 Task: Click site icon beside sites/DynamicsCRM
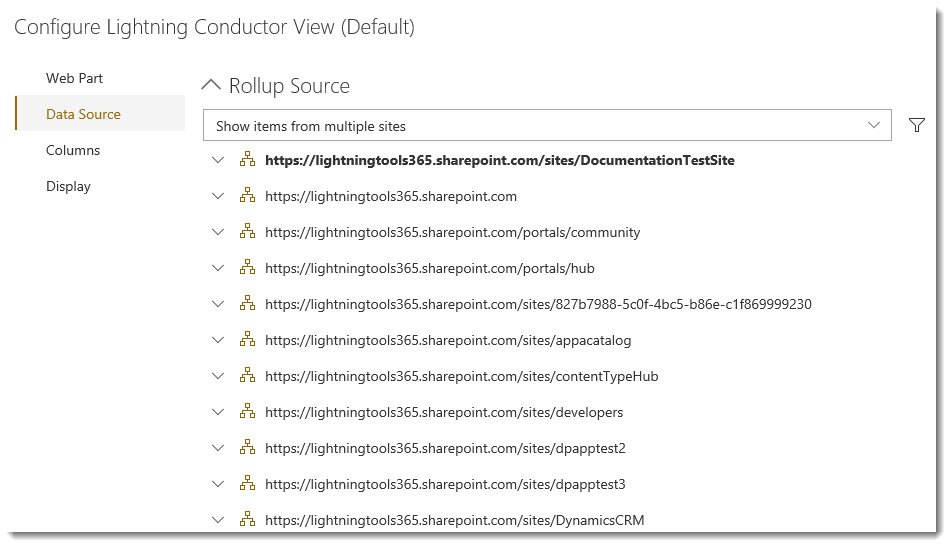point(247,520)
